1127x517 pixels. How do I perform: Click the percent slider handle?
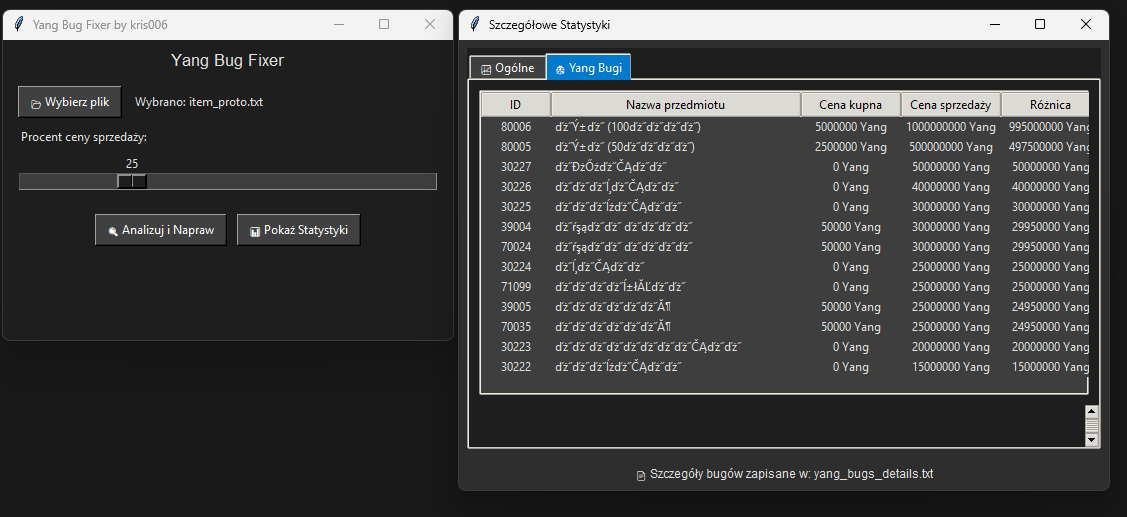coord(132,181)
